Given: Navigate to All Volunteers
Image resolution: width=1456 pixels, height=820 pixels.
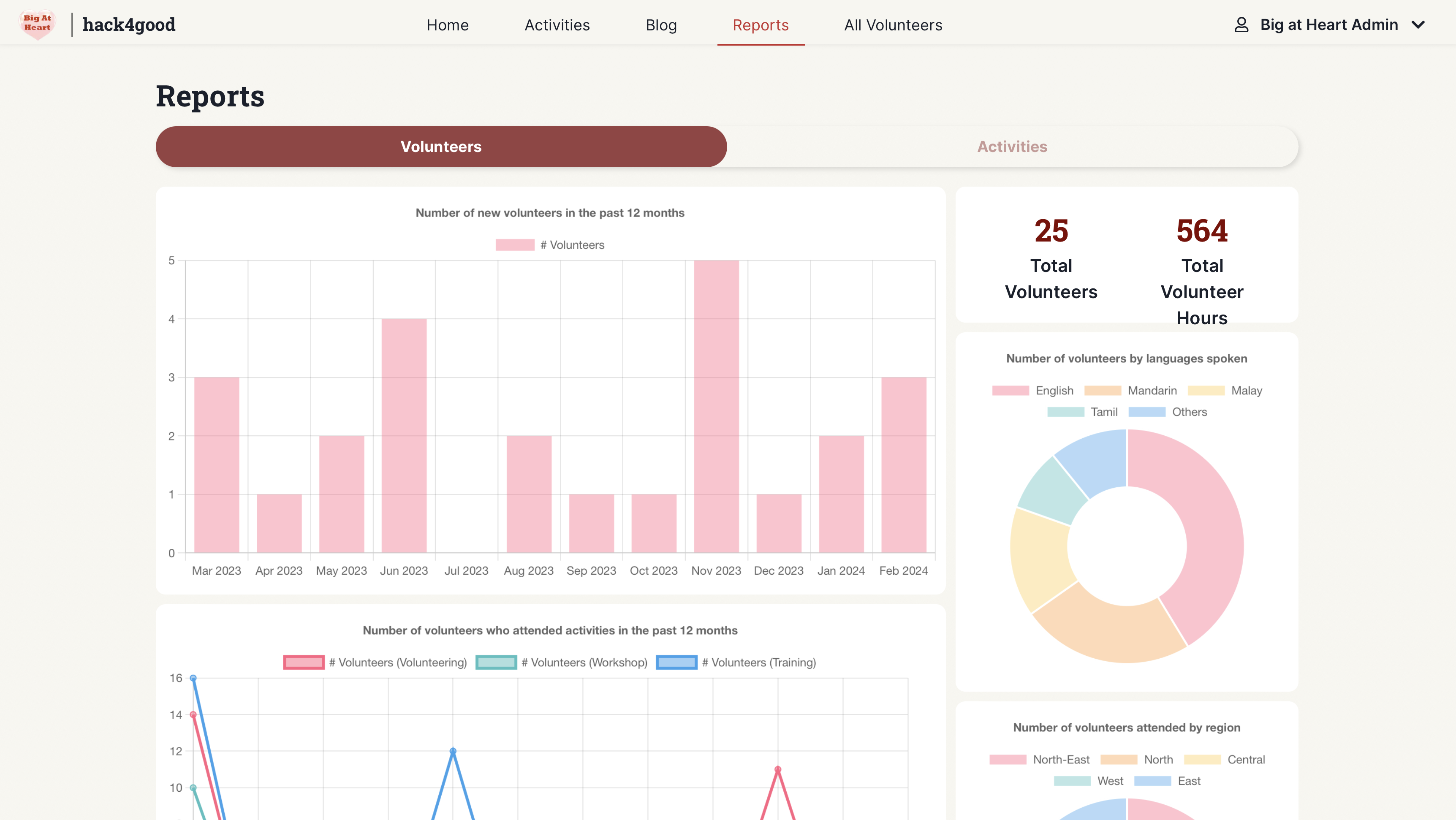Looking at the screenshot, I should coord(893,25).
